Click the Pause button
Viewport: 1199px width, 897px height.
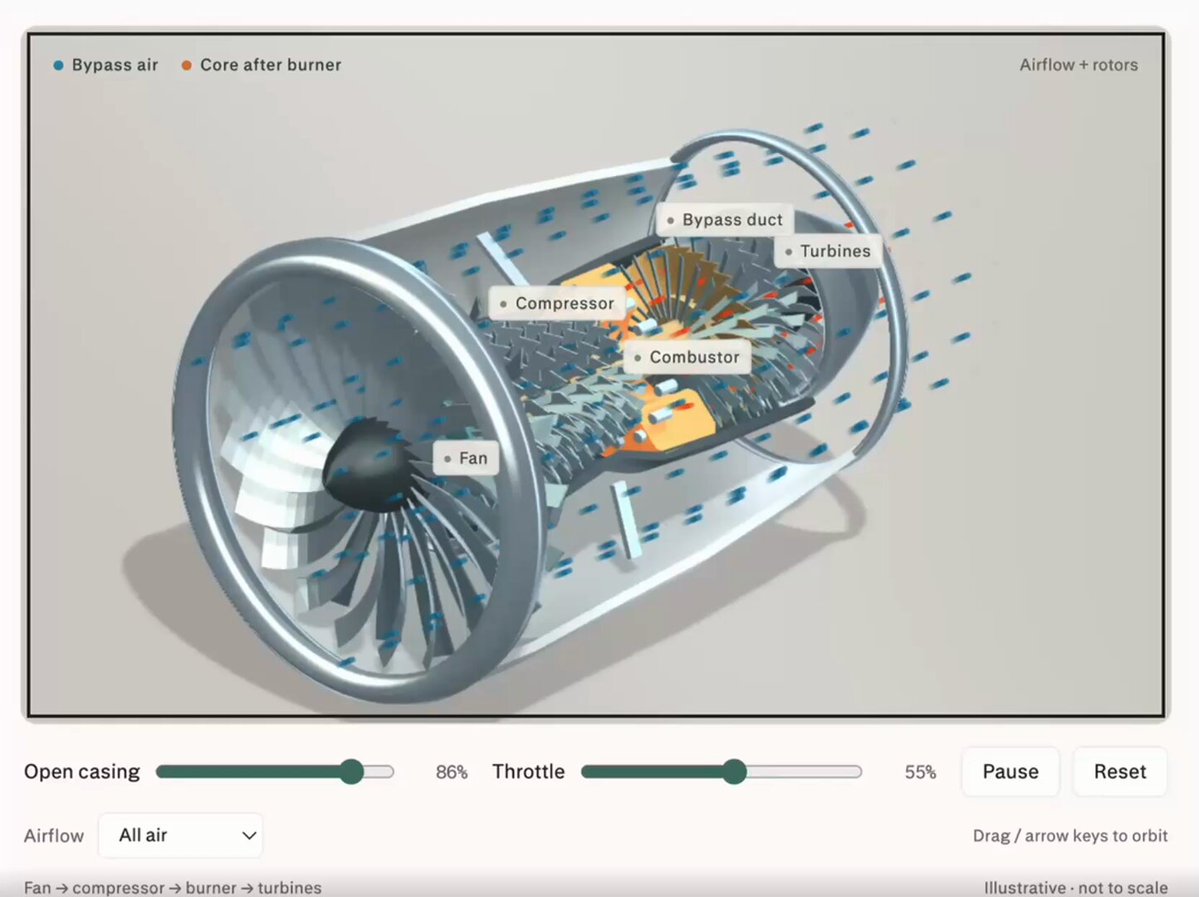[1010, 772]
